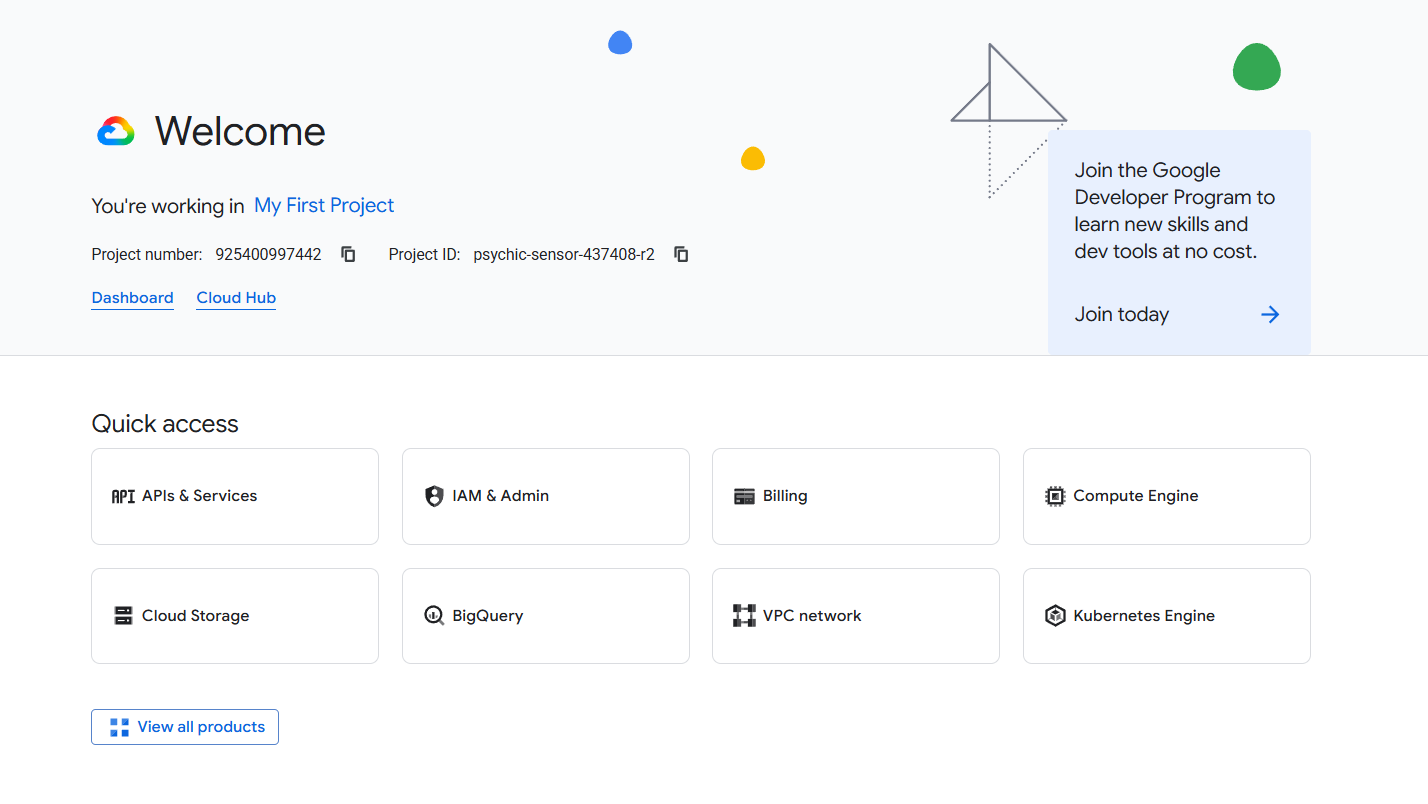Open the Billing quick access card
Image resolution: width=1428 pixels, height=804 pixels.
click(856, 496)
